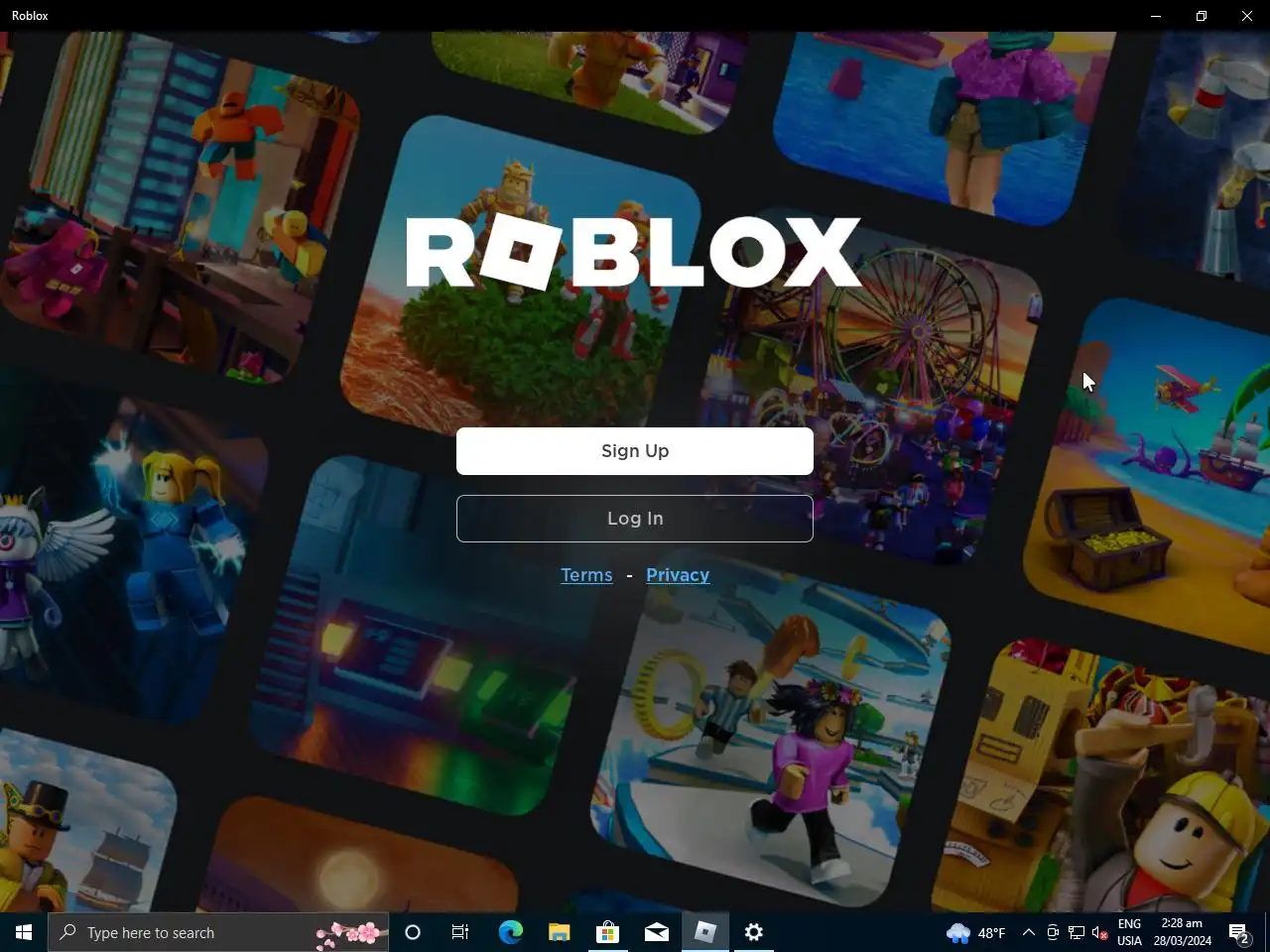
Task: Minimize the Roblox window
Action: [1156, 16]
